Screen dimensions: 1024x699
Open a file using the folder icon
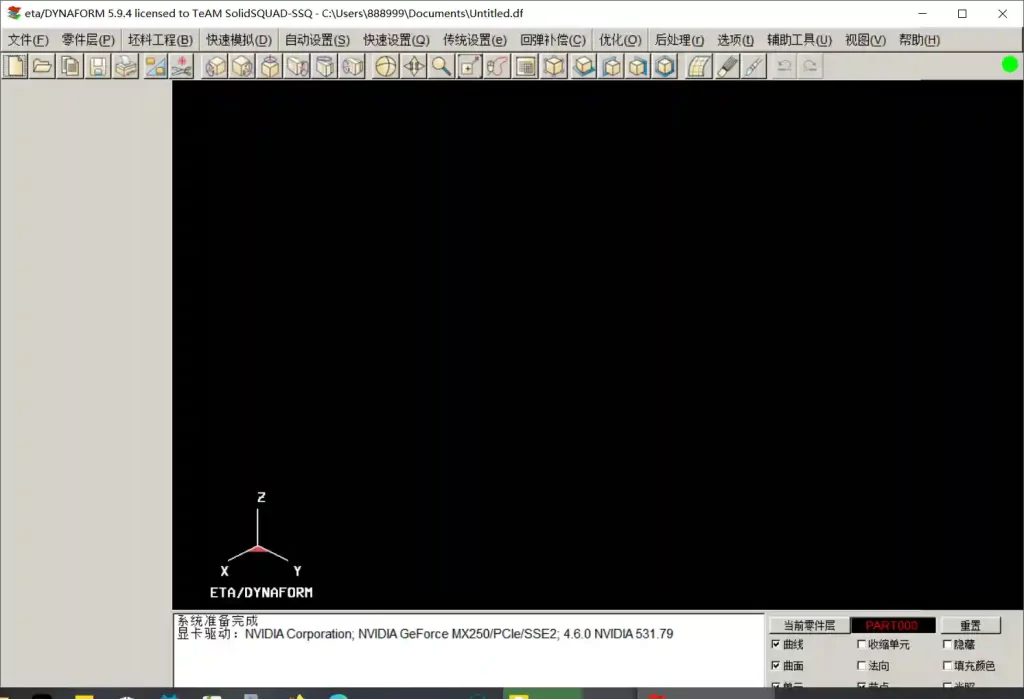[43, 67]
